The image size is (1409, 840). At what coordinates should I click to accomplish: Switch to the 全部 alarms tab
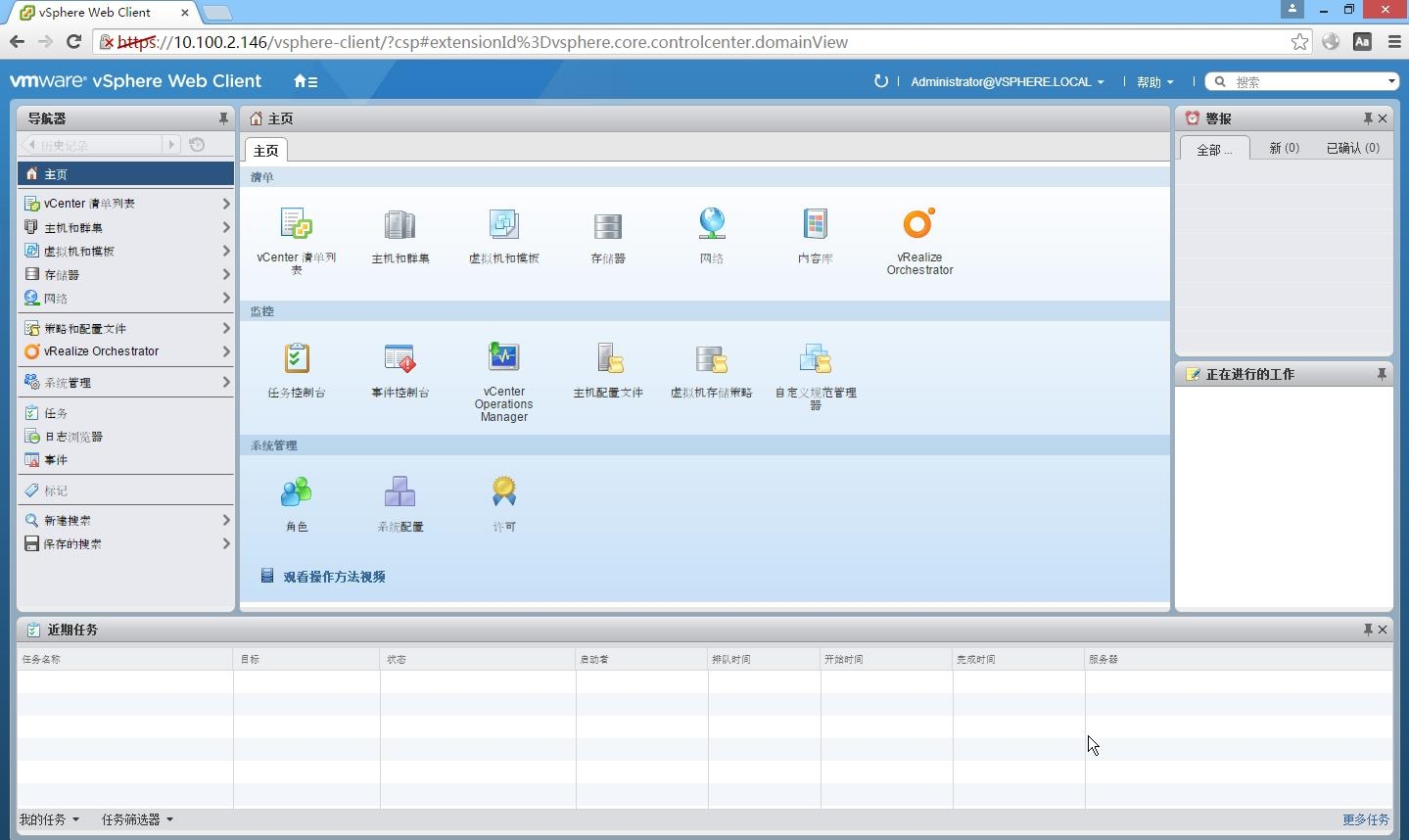click(1214, 149)
